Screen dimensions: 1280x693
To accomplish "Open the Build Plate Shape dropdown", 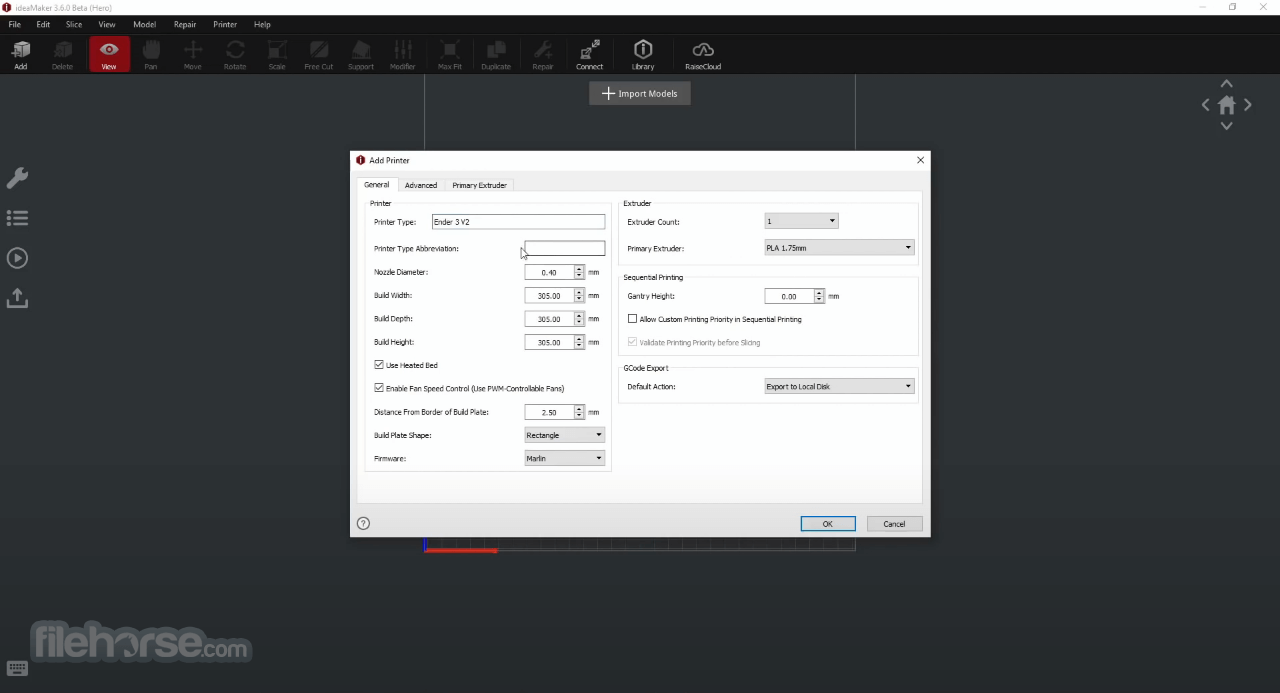I will pos(565,435).
